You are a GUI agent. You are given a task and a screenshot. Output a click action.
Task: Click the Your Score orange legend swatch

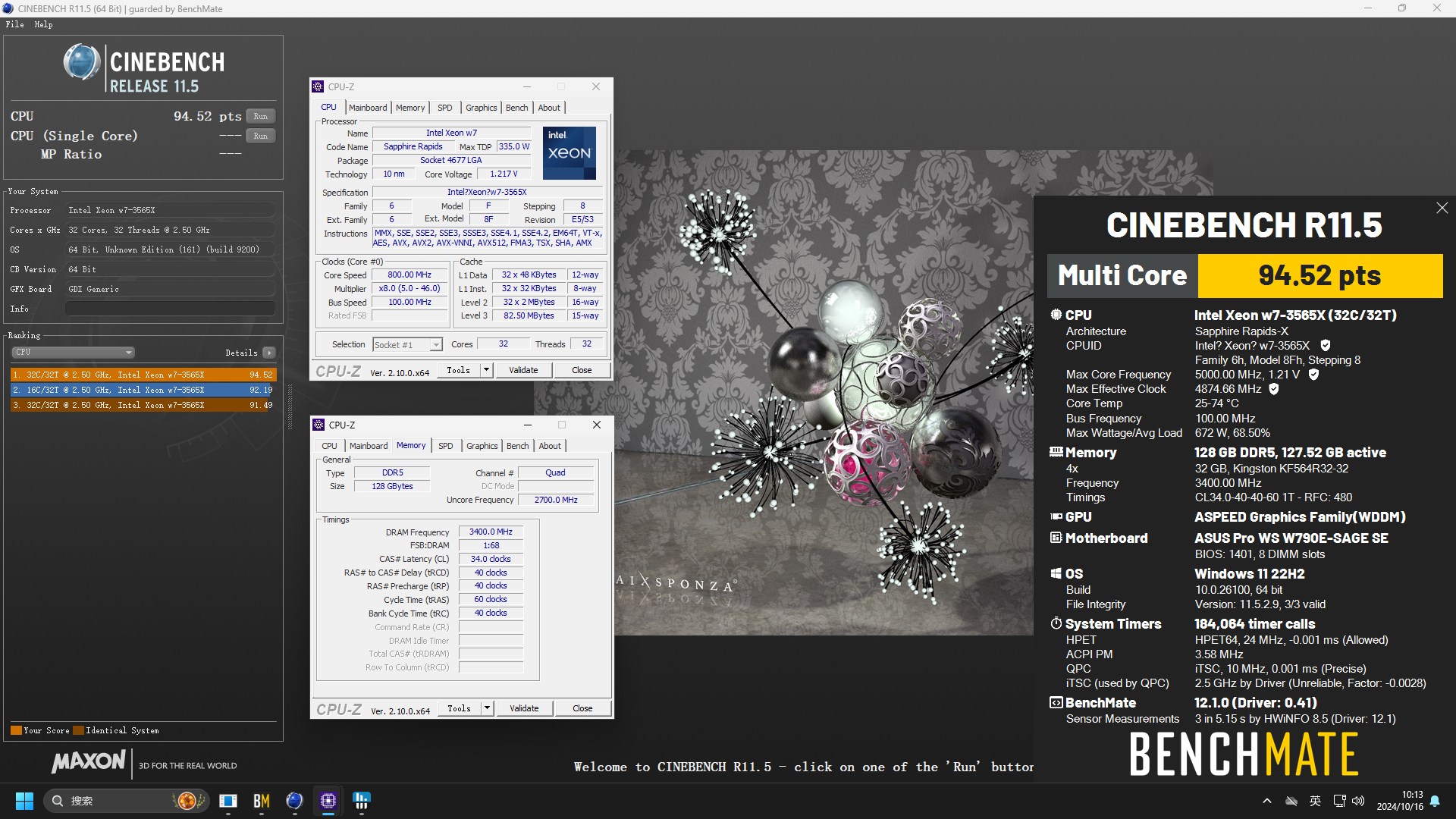(x=16, y=730)
